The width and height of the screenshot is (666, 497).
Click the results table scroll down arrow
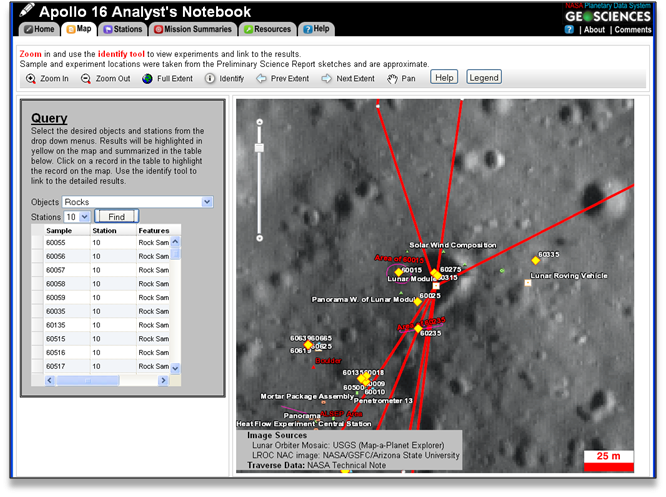(x=175, y=368)
